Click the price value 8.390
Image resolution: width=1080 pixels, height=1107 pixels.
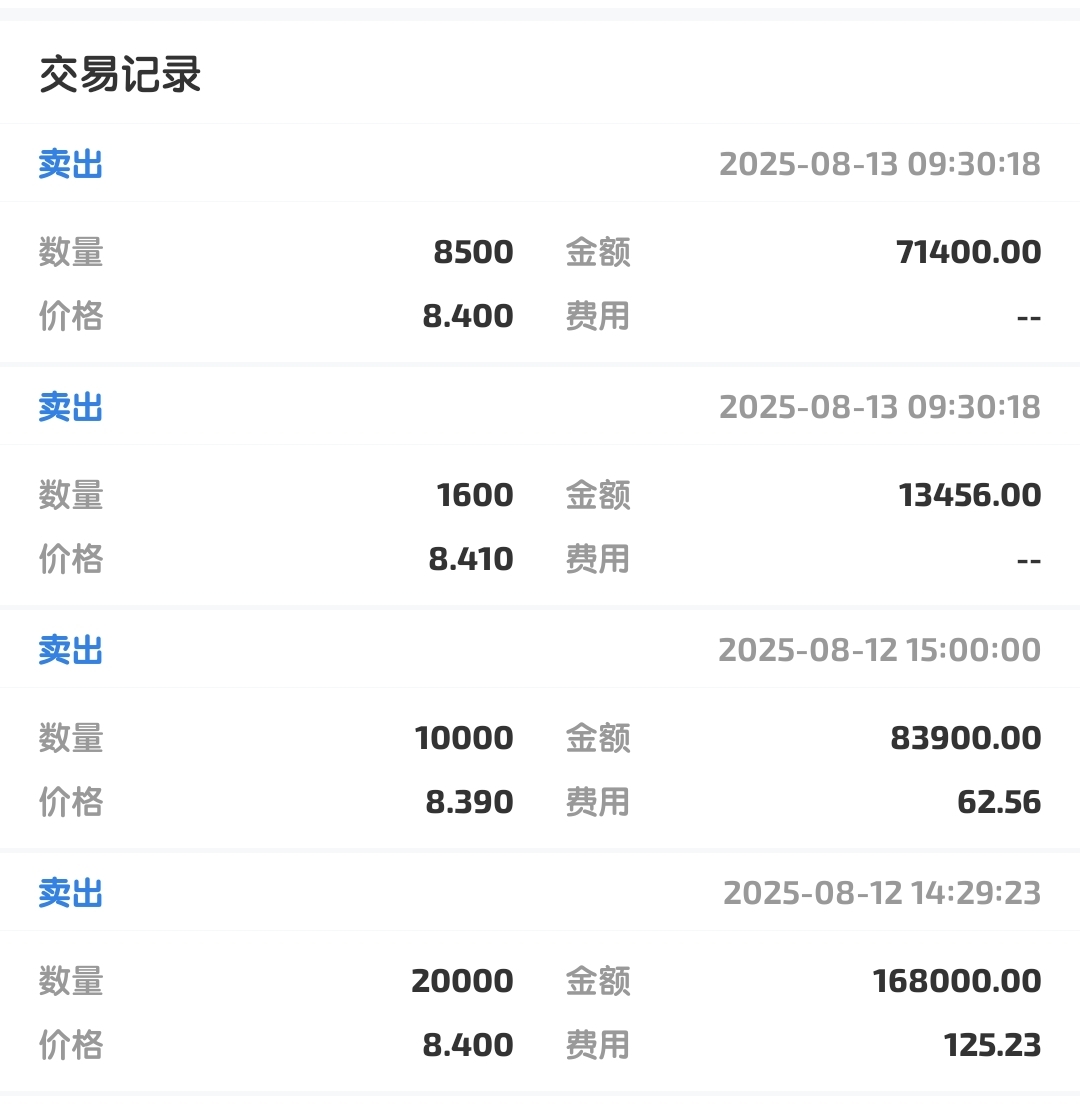(469, 803)
